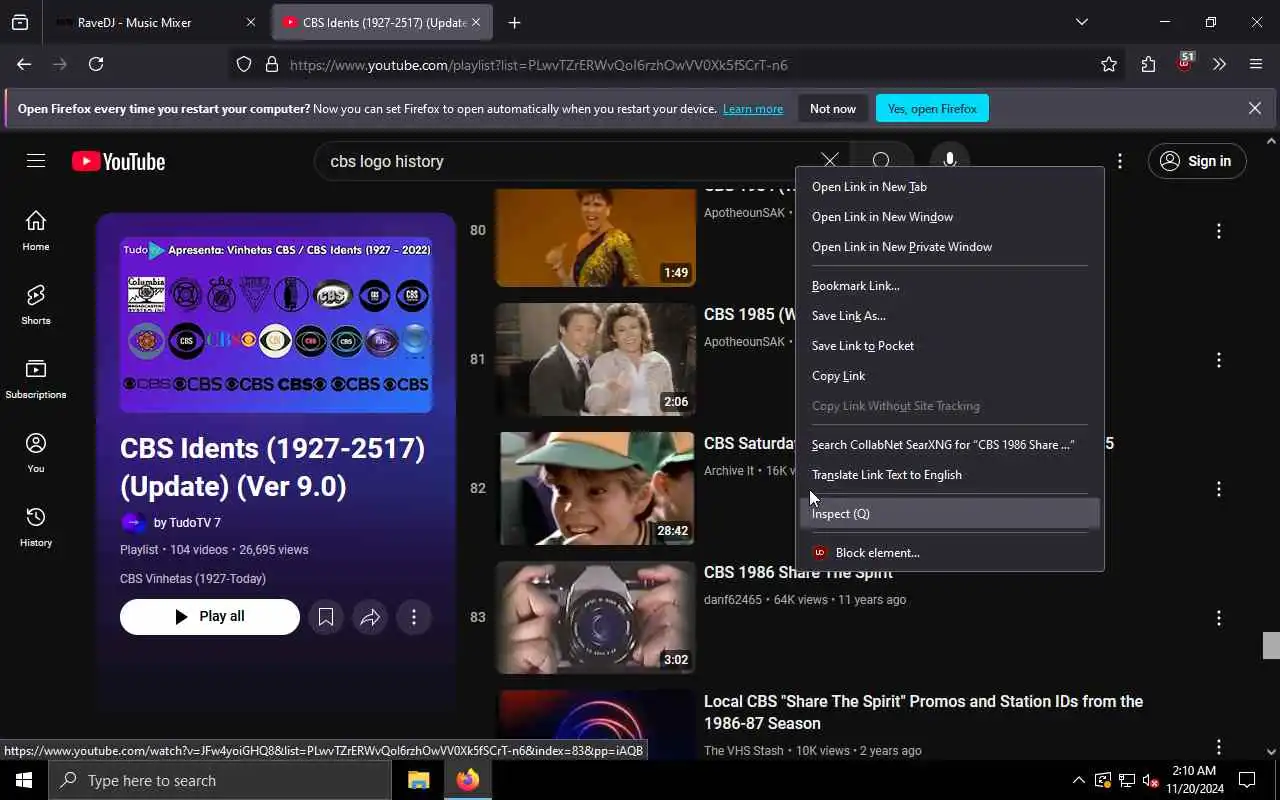The width and height of the screenshot is (1280, 800).
Task: Open a new browser tab
Action: [514, 22]
